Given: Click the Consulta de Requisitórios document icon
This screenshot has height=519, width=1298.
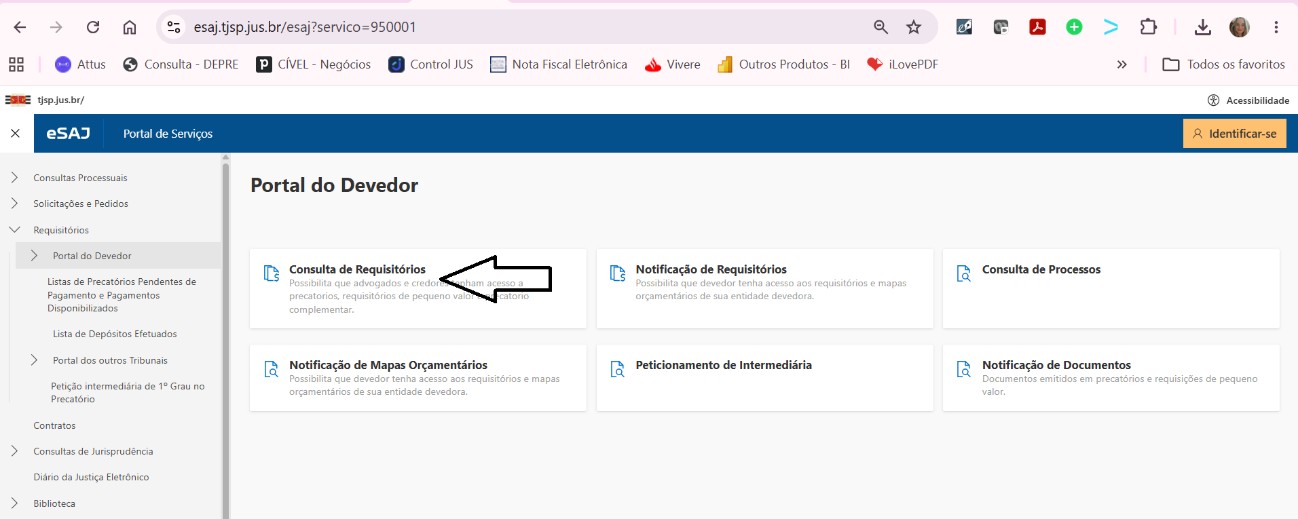Looking at the screenshot, I should 270,273.
